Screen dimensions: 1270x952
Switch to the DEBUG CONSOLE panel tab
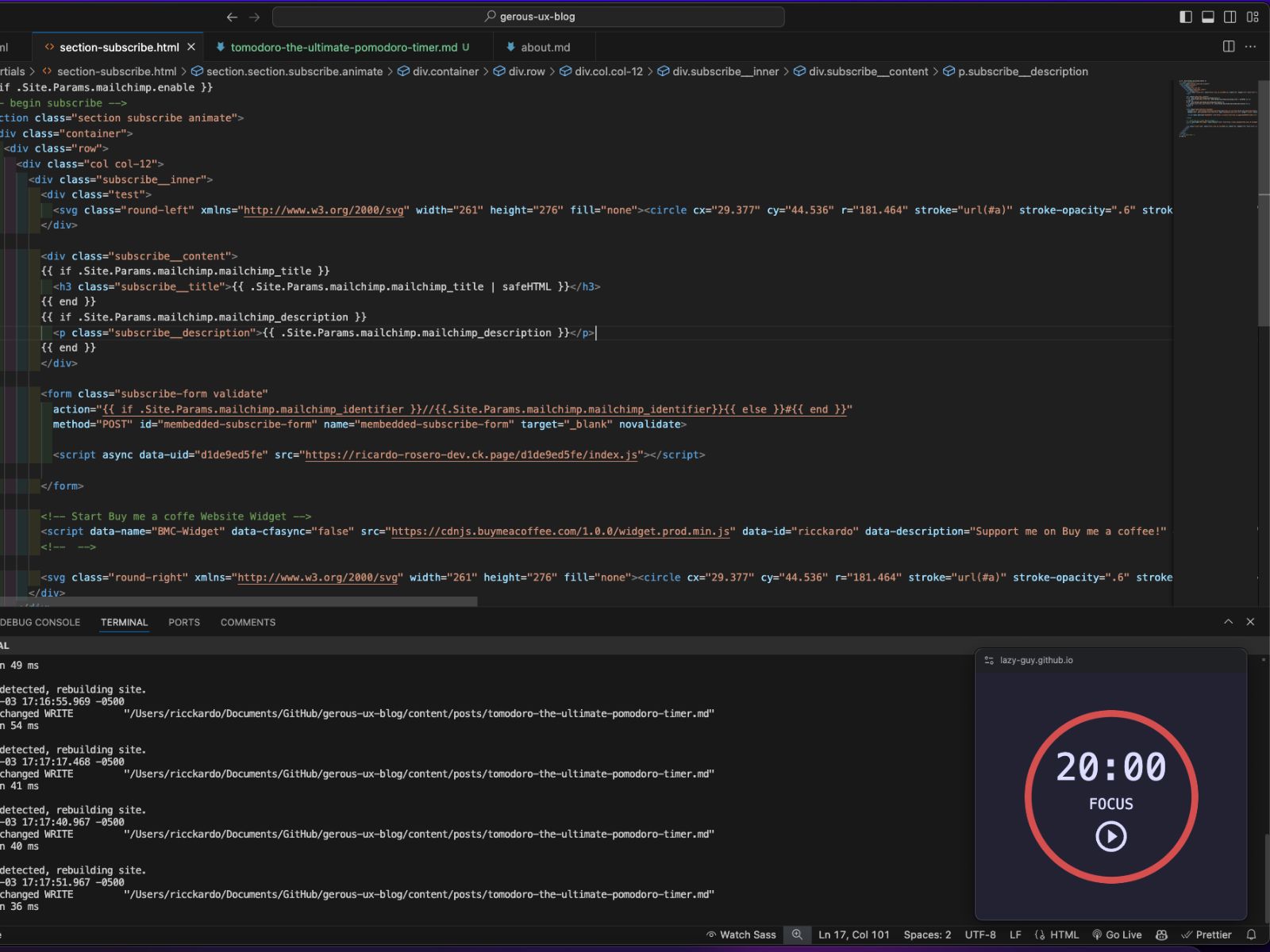[40, 623]
